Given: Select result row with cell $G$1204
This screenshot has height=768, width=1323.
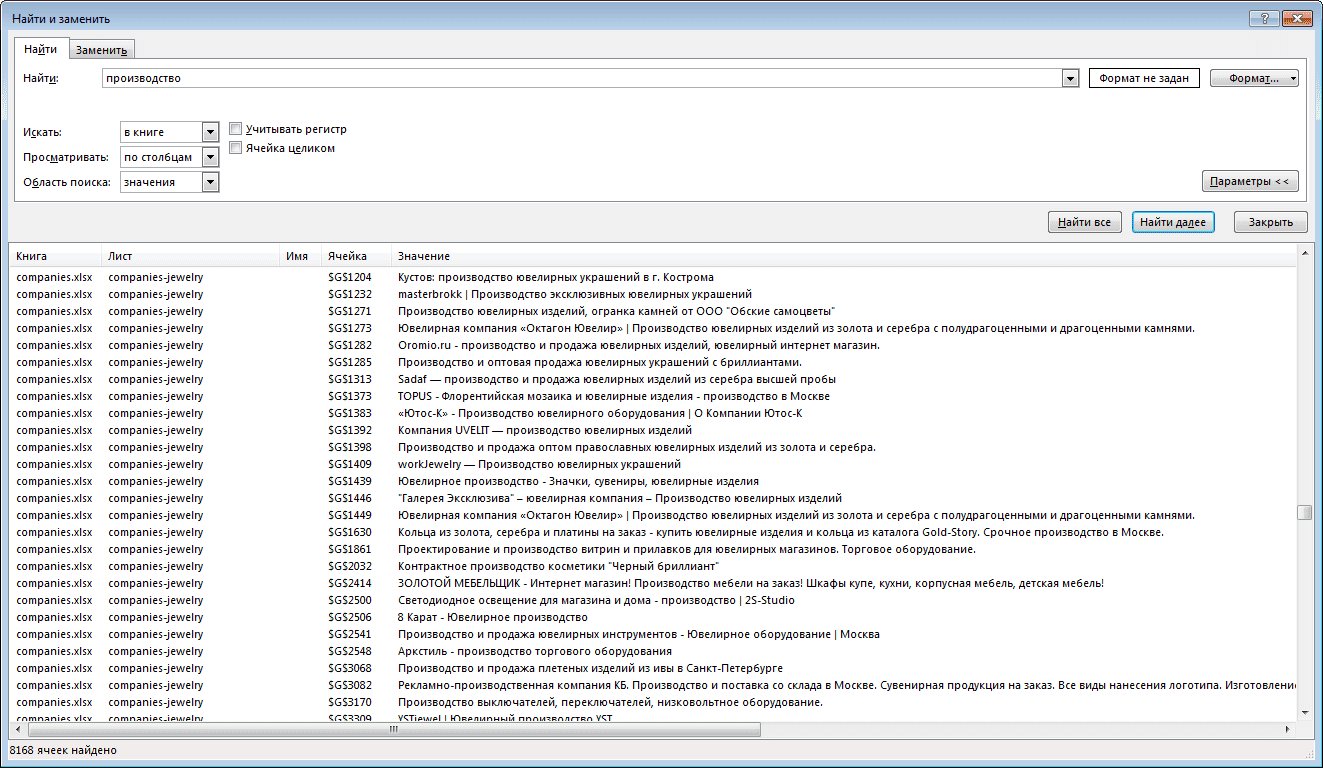Looking at the screenshot, I should (653, 277).
